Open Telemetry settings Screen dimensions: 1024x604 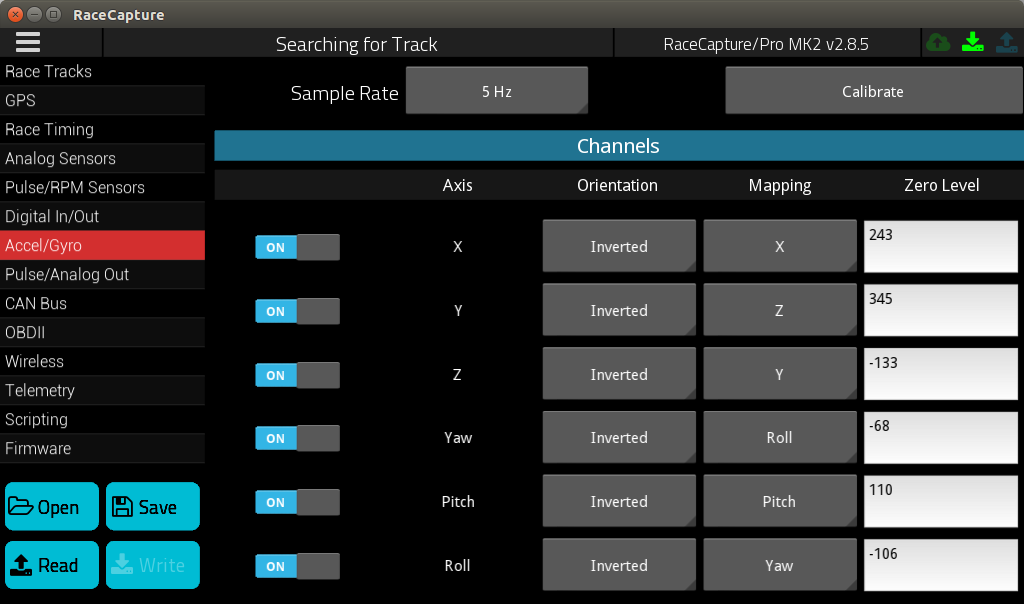103,390
